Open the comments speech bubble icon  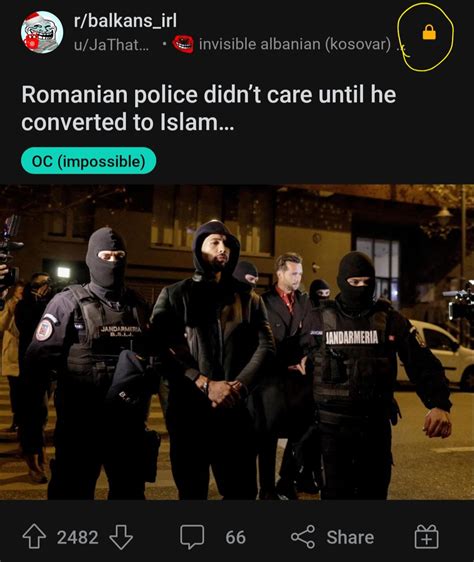tap(192, 537)
